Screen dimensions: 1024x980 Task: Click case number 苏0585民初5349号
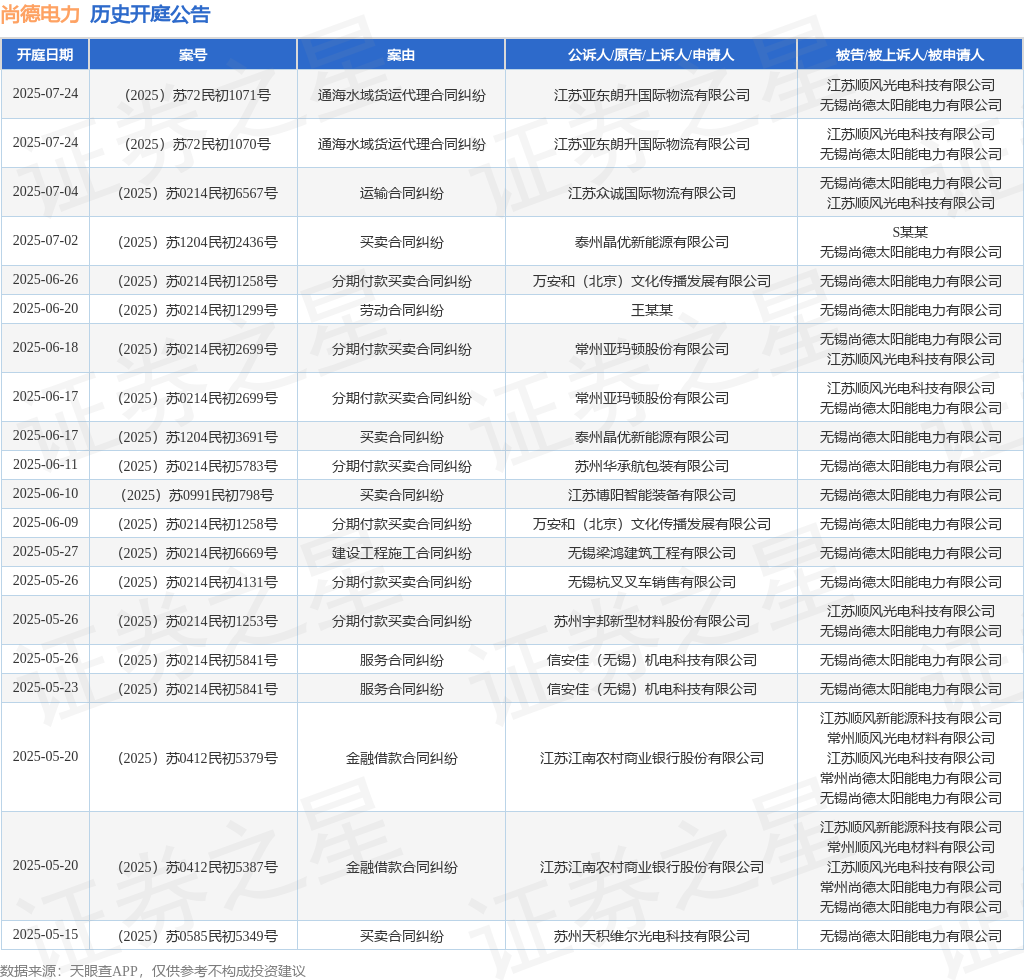point(197,937)
